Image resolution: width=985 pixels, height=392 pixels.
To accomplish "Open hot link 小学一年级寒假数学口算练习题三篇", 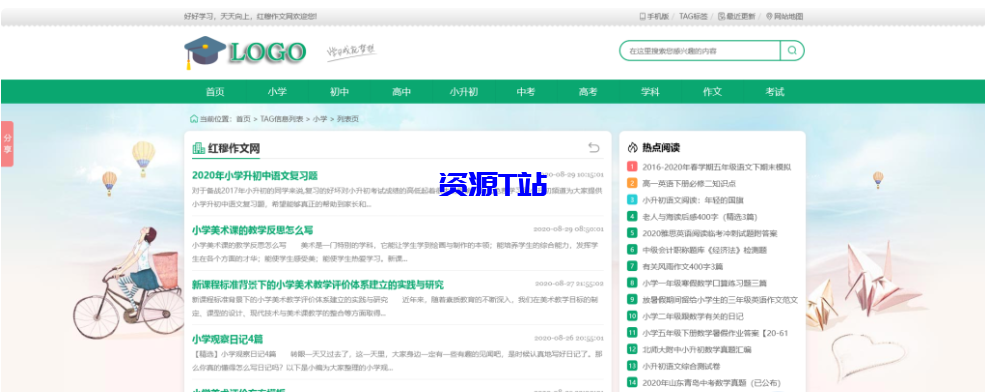I will (x=704, y=283).
